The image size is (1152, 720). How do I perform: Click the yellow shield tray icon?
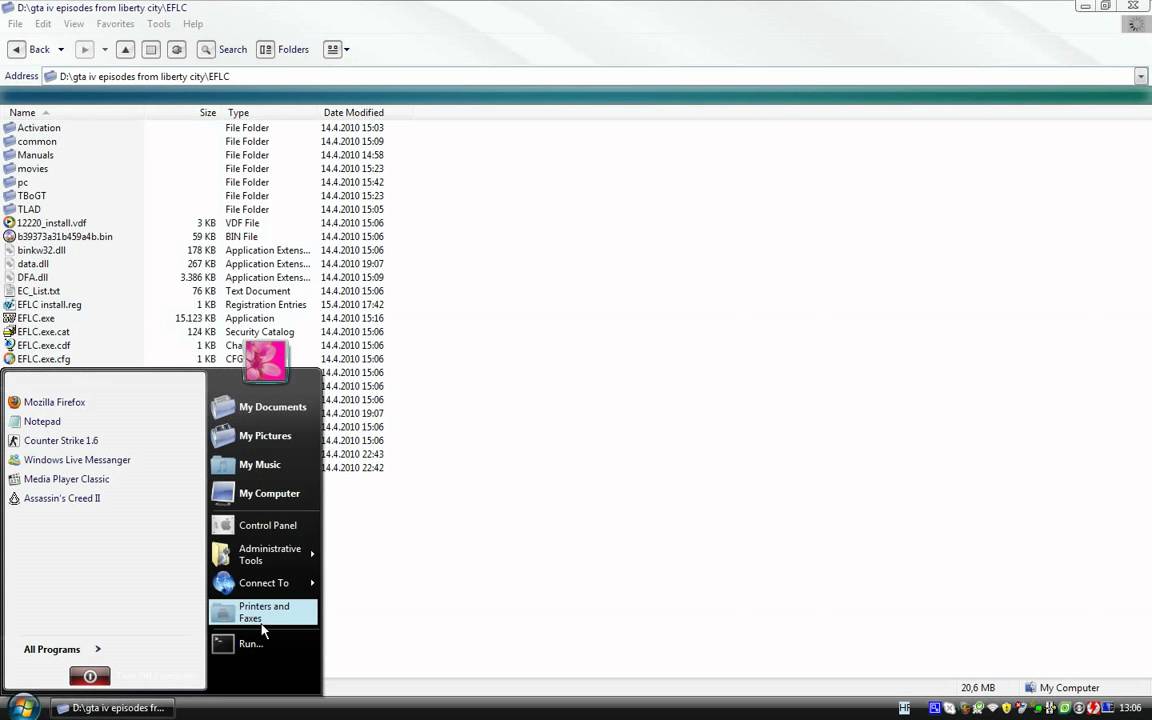[x=1007, y=708]
